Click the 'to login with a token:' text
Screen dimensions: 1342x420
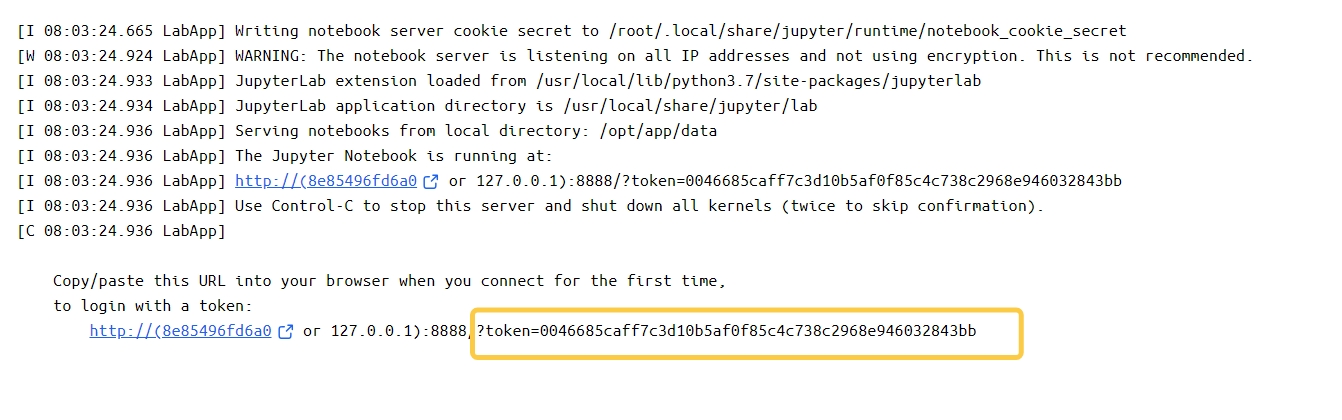pyautogui.click(x=153, y=306)
